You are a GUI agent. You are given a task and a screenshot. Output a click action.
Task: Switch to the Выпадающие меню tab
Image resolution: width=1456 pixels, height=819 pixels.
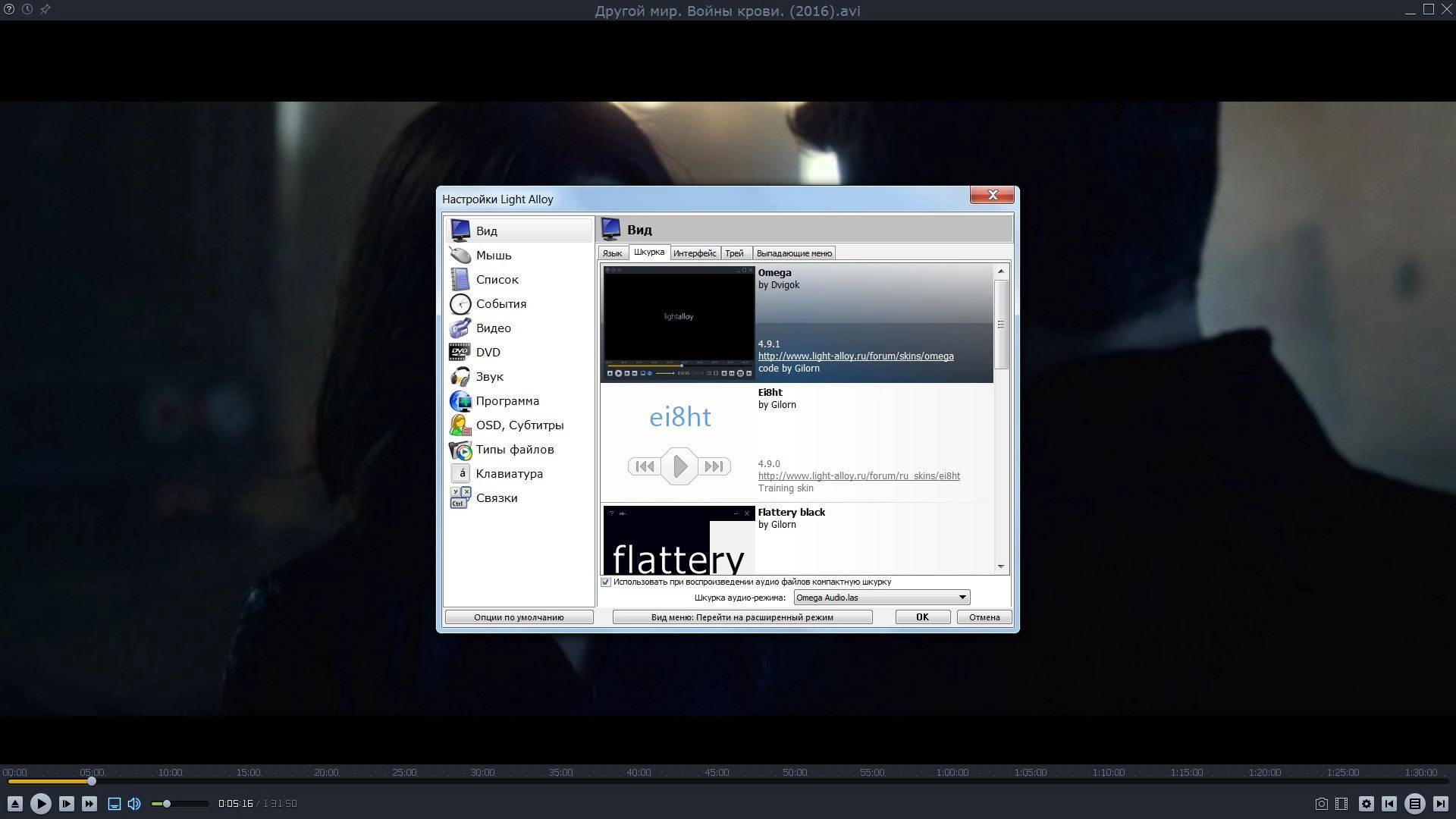794,253
